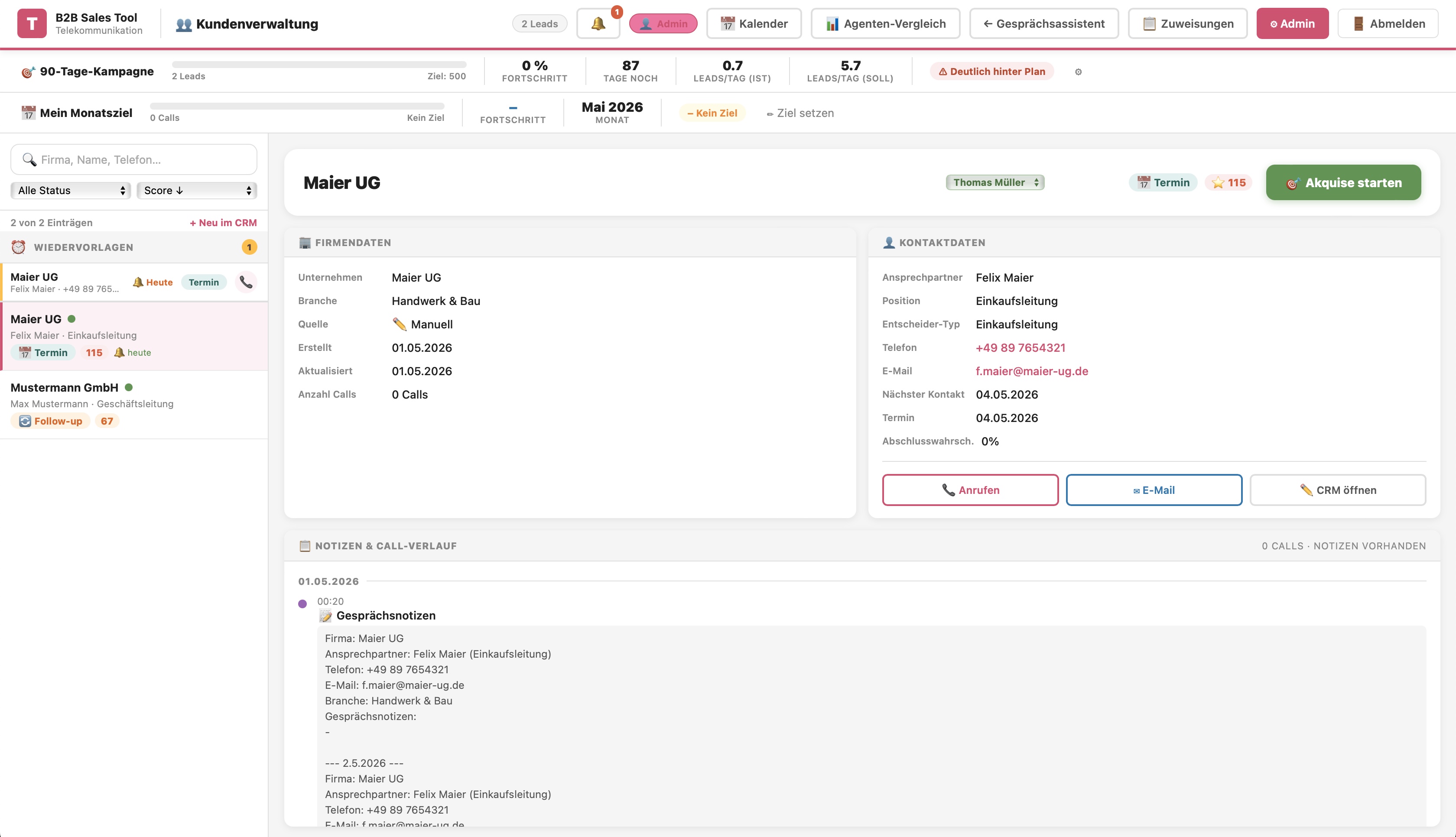Click the Firmendaten building icon
The height and width of the screenshot is (837, 1456).
[305, 243]
